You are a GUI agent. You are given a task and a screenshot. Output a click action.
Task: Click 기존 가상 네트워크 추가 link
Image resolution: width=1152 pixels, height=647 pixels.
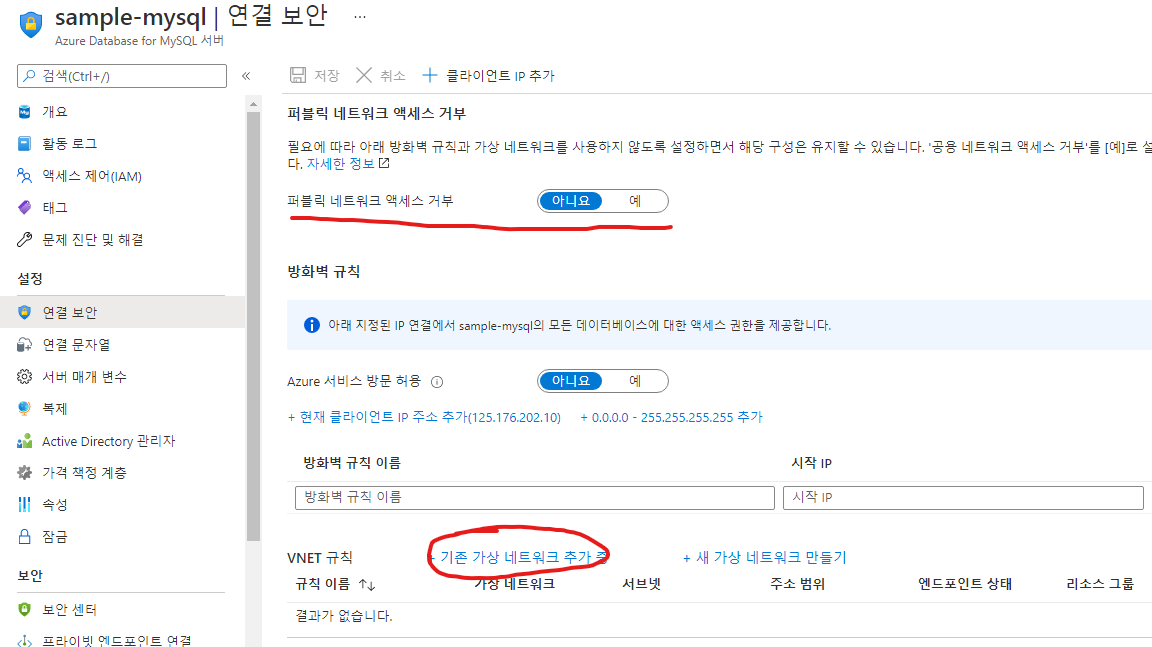(519, 557)
